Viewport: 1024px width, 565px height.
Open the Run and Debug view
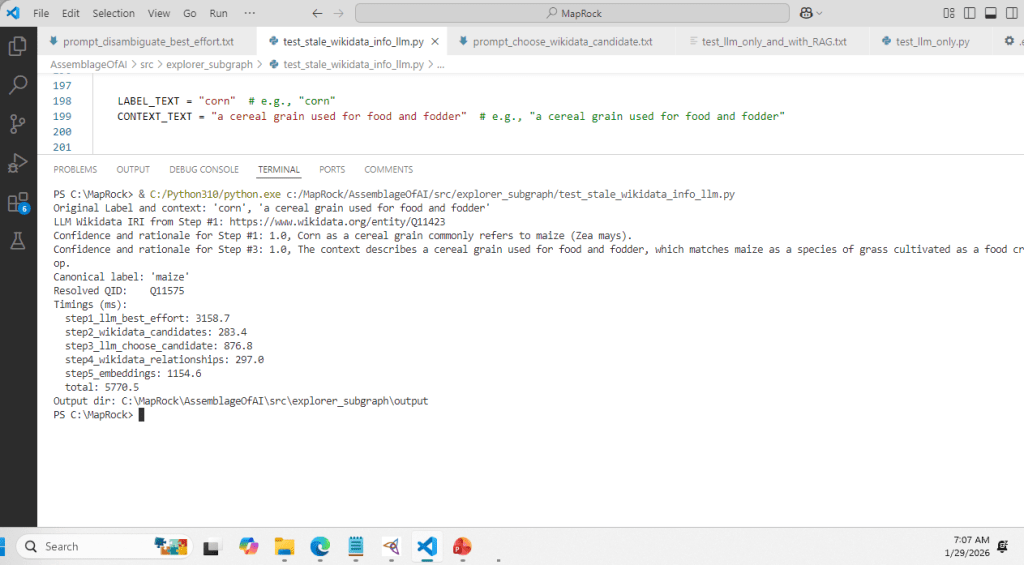coord(17,163)
